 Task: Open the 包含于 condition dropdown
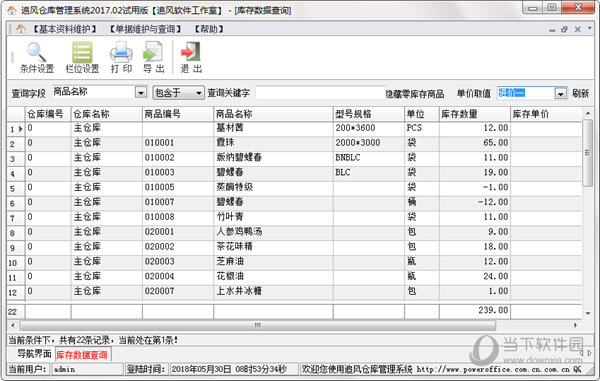tap(178, 93)
